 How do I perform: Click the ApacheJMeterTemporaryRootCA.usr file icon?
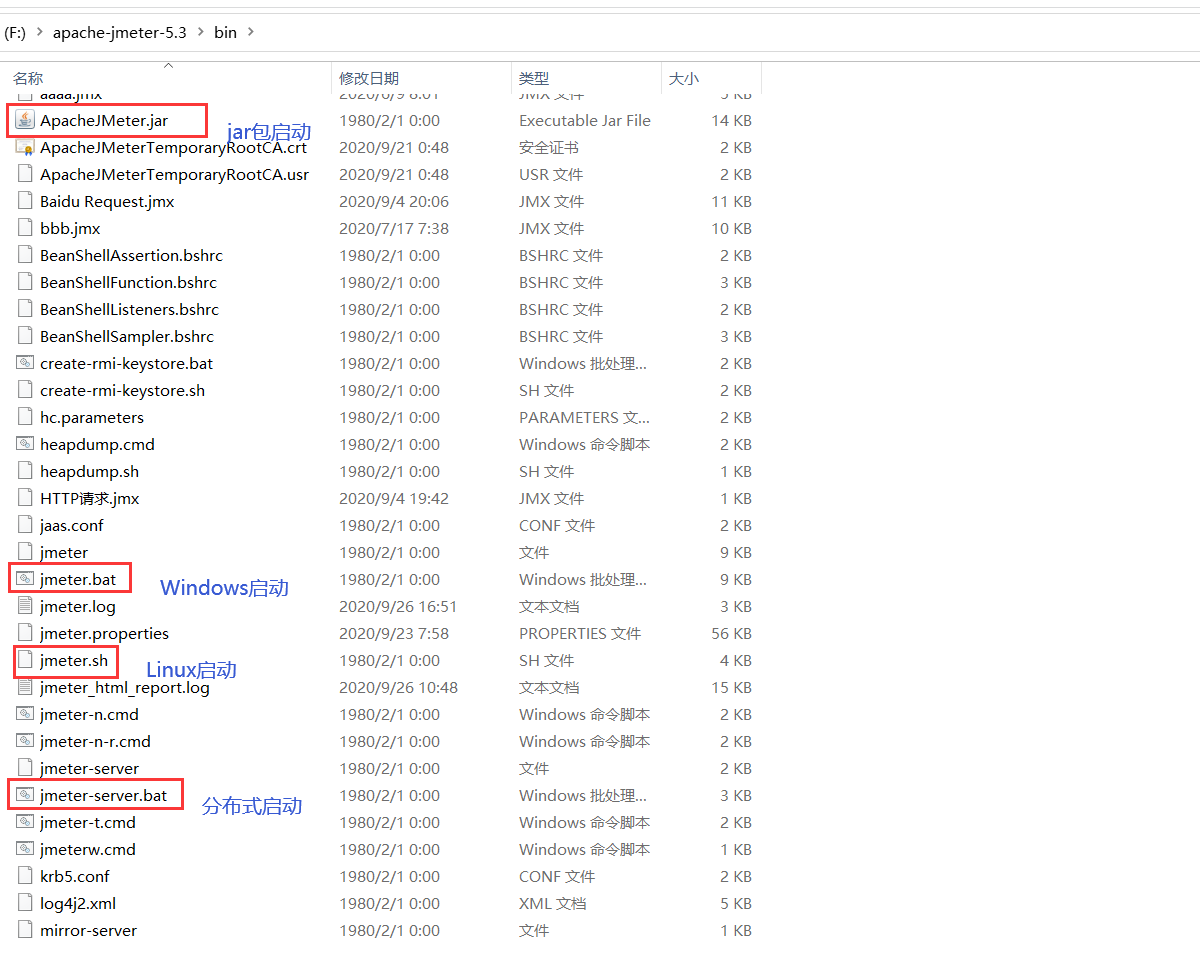pos(25,174)
